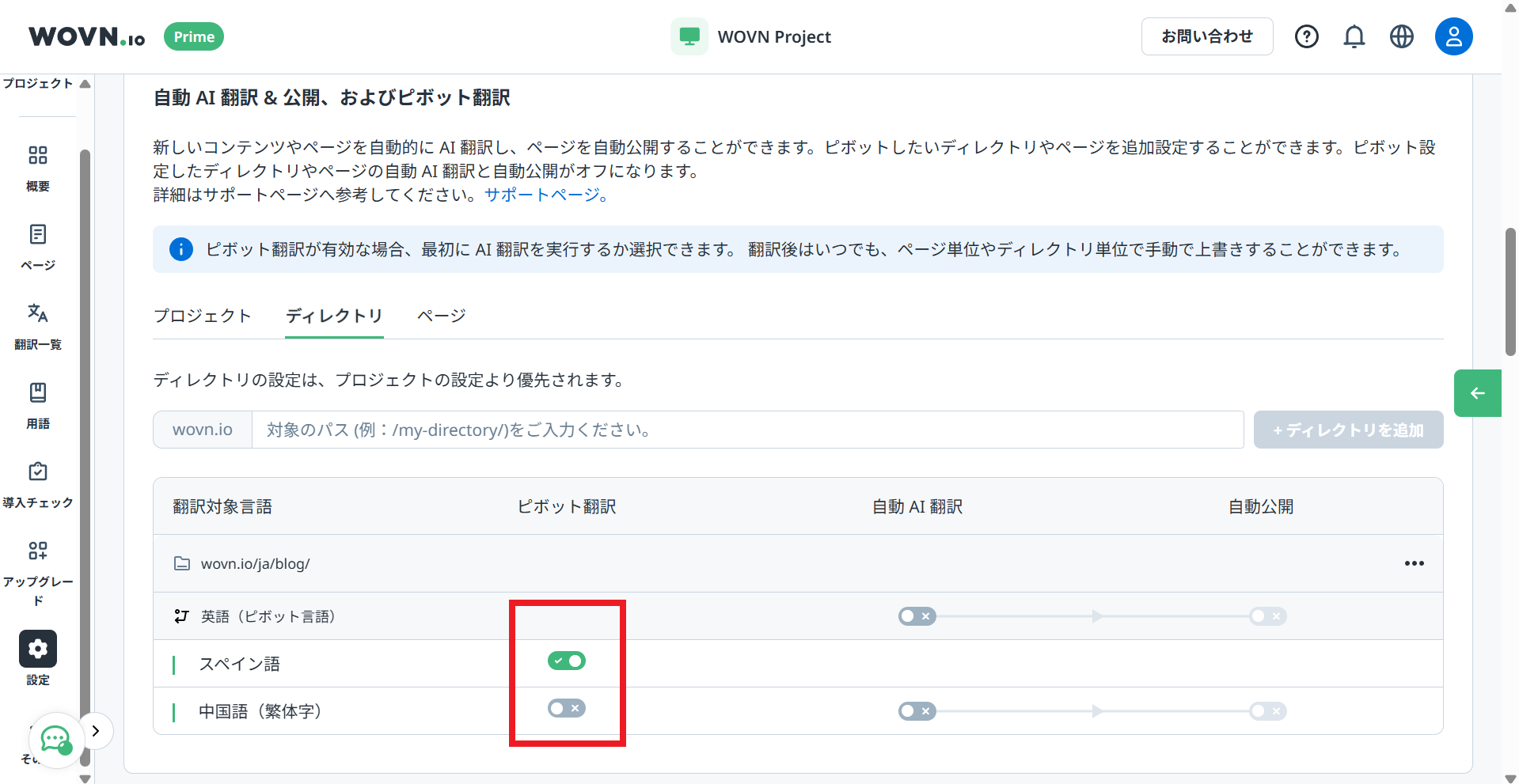The width and height of the screenshot is (1519, 784).
Task: Switch to the ページ tab
Action: [x=441, y=316]
